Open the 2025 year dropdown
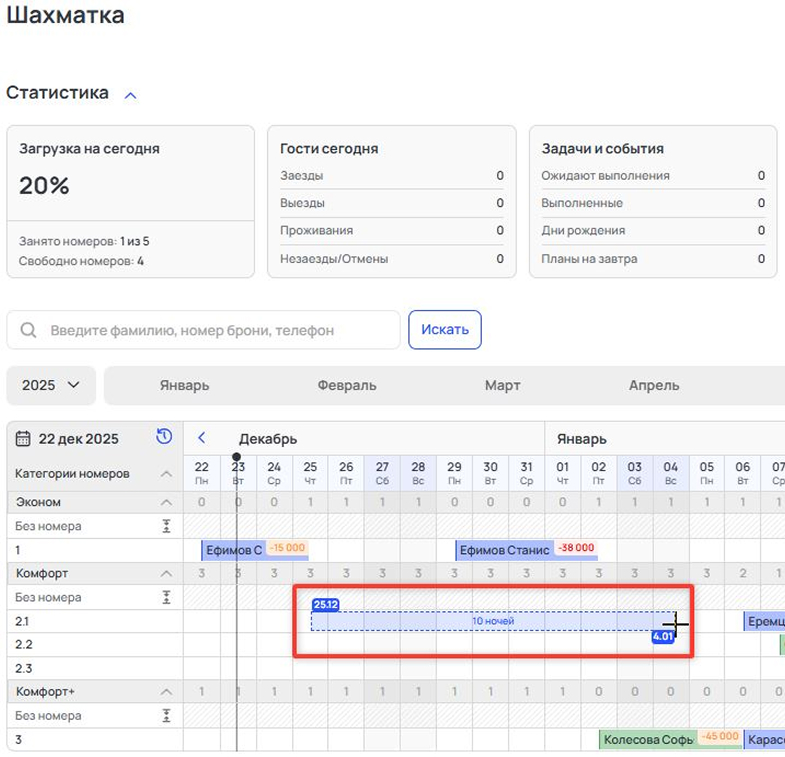 51,385
